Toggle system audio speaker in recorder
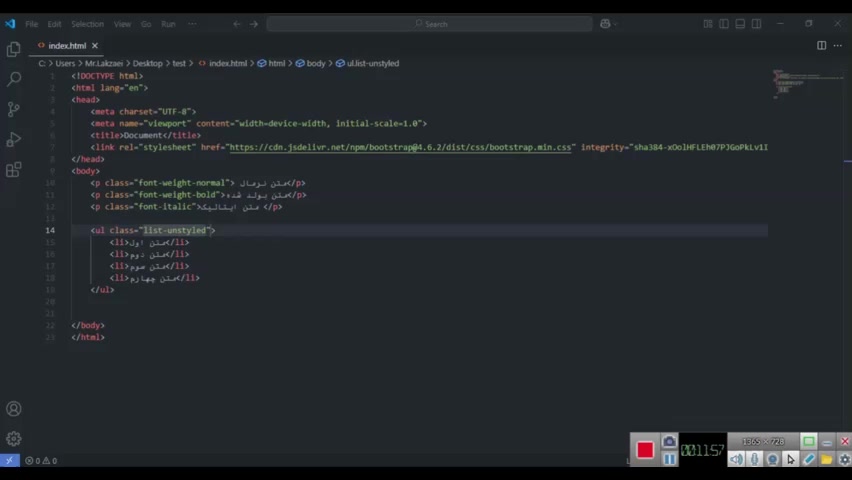The height and width of the screenshot is (480, 852). pyautogui.click(x=736, y=459)
